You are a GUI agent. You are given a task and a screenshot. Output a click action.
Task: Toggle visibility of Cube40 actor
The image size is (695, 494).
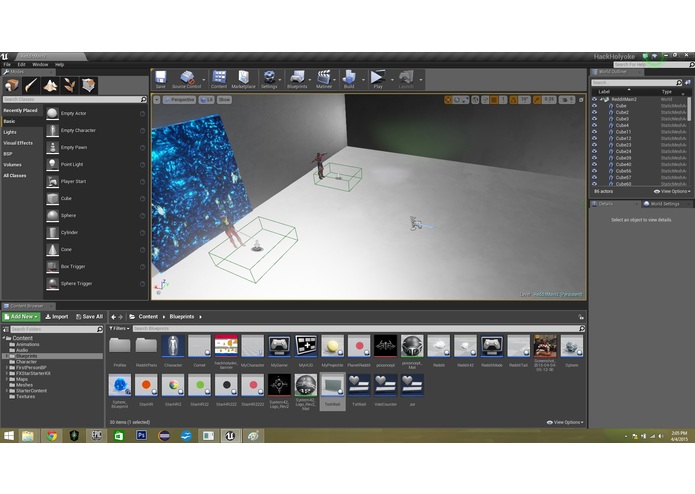click(594, 164)
